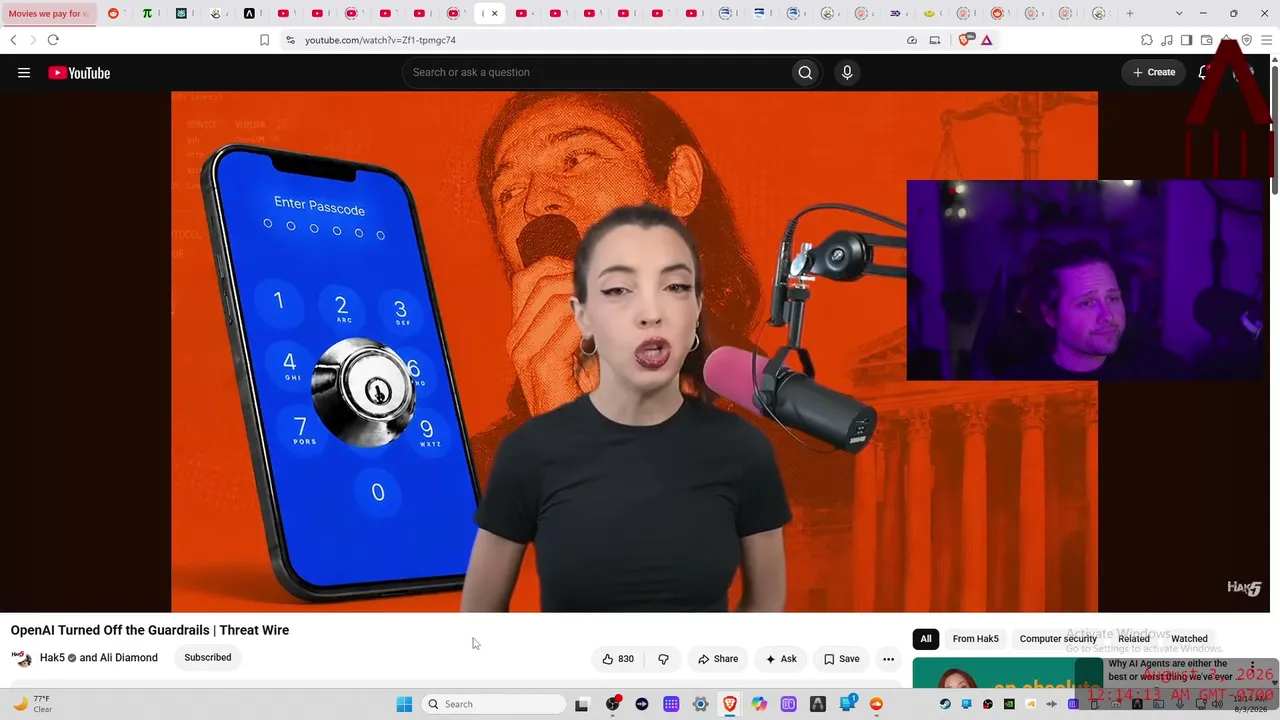Open the orange SoundCloud taskbar icon
Image resolution: width=1280 pixels, height=720 pixels.
876,704
